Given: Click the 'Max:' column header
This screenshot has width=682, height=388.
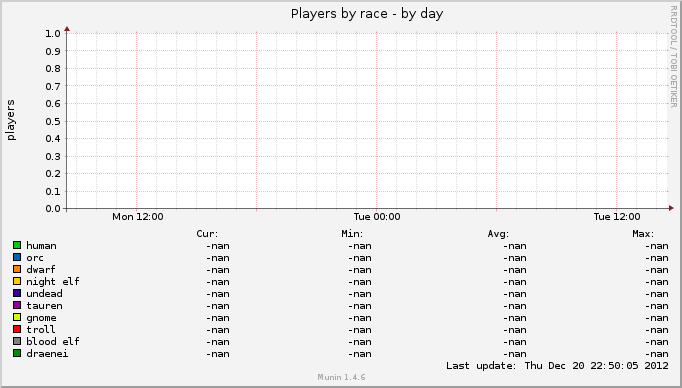Looking at the screenshot, I should click(x=643, y=234).
